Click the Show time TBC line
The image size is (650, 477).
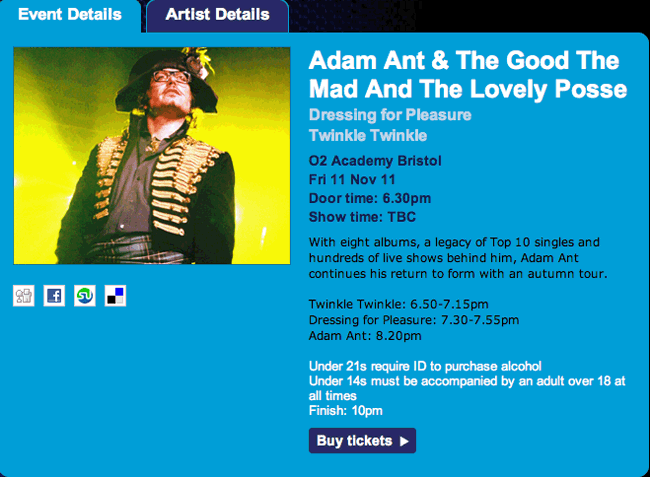[362, 217]
